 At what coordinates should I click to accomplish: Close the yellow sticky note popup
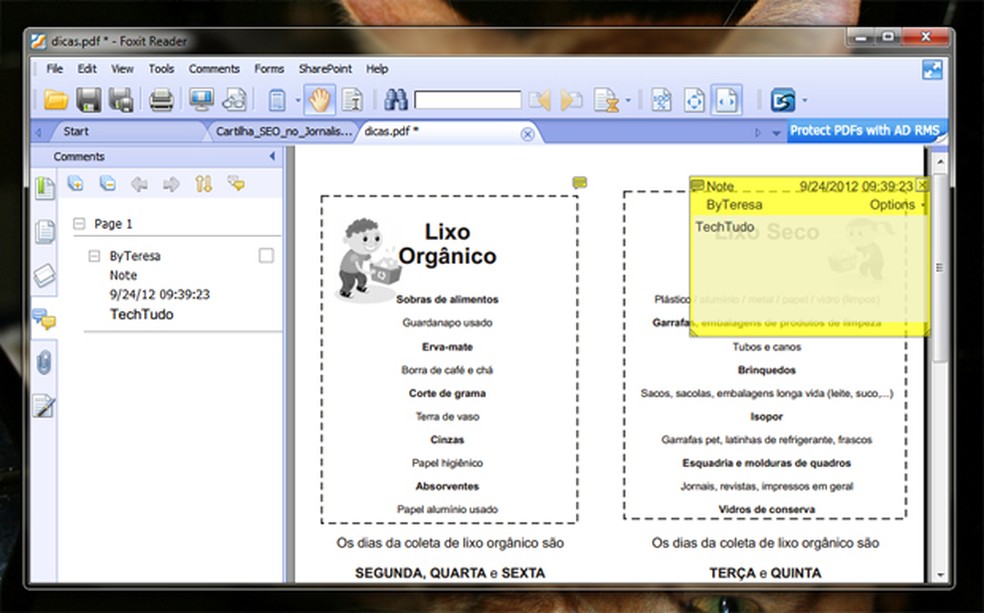click(x=920, y=186)
